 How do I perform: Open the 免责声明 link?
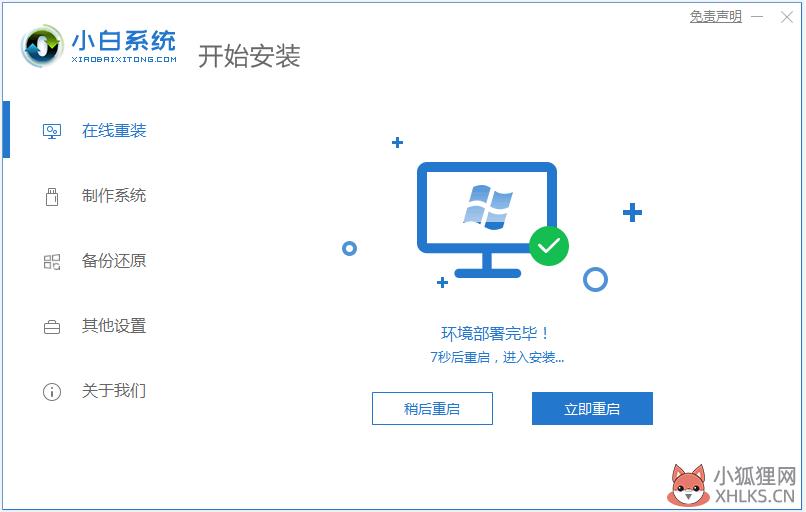tap(716, 16)
